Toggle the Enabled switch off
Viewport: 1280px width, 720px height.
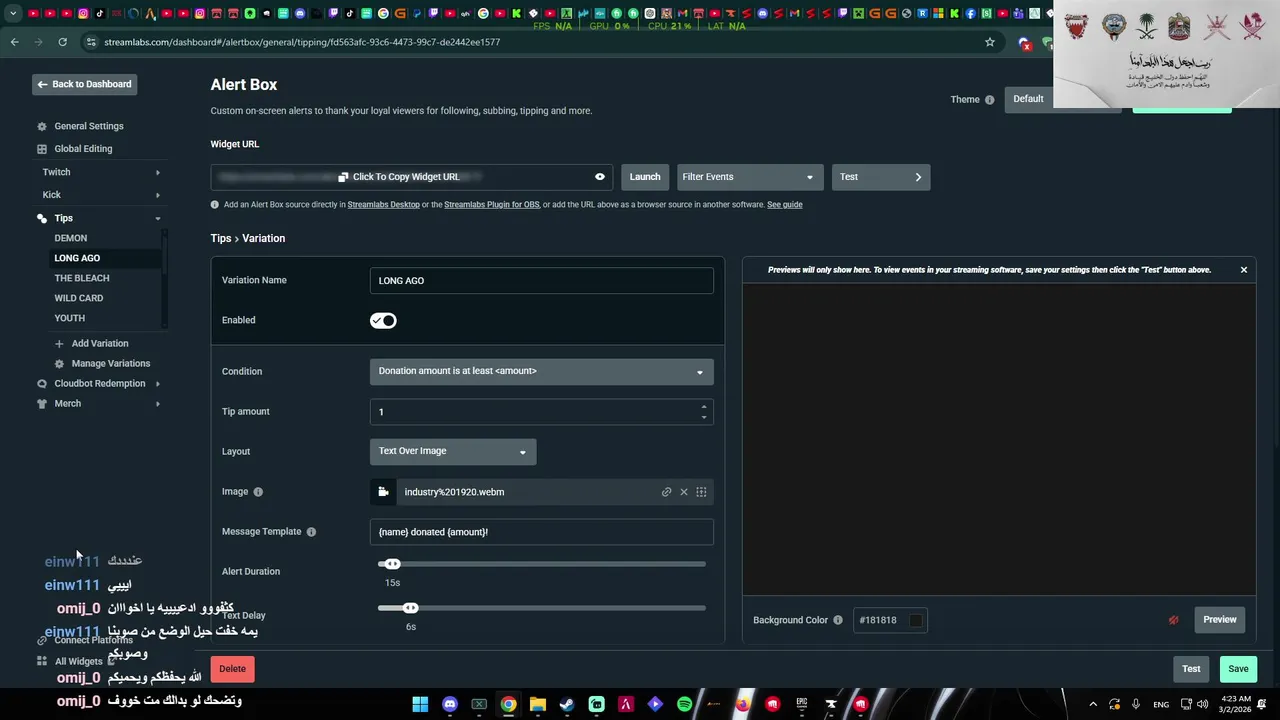click(x=383, y=321)
